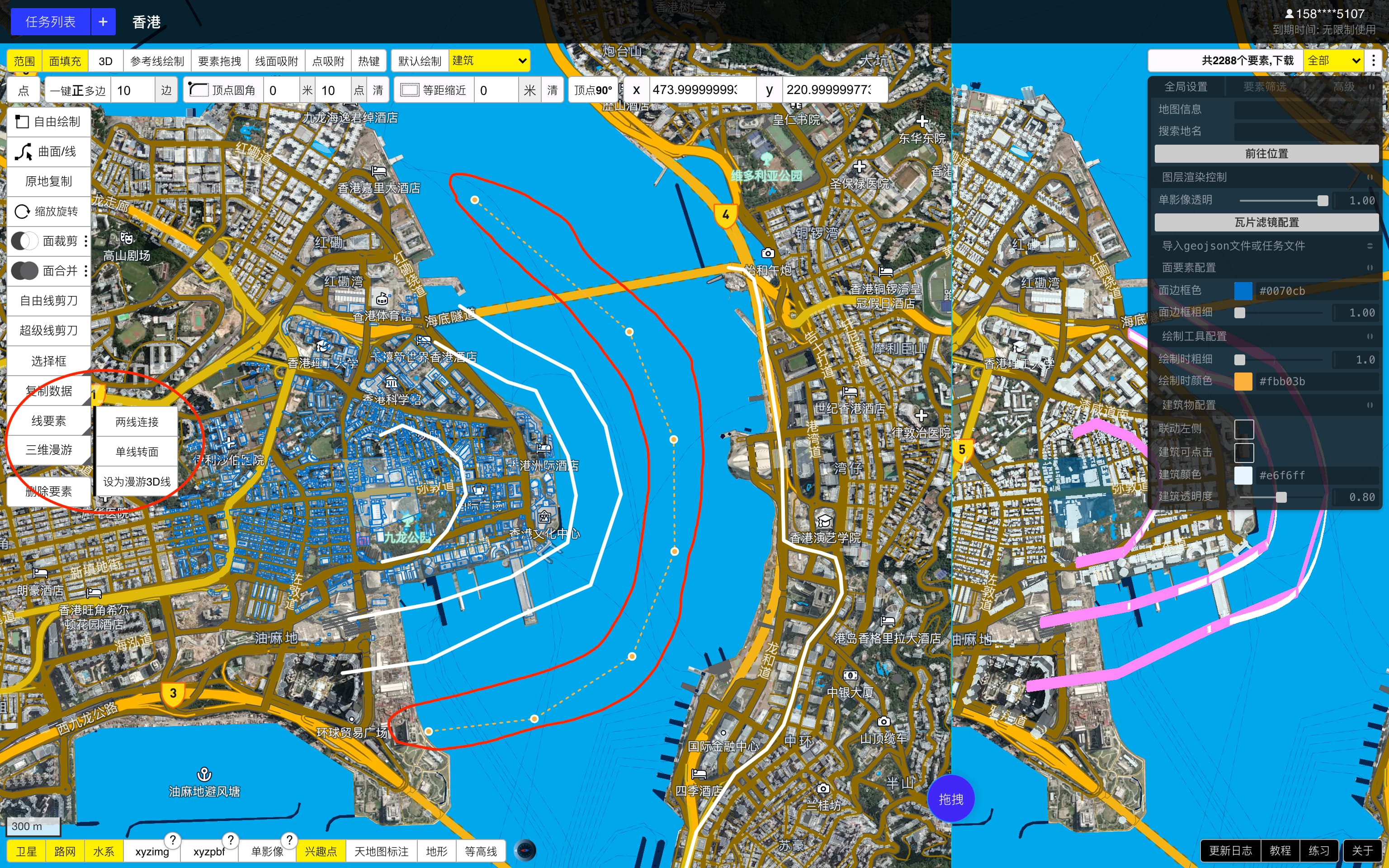Click the 顶点圆角 vertex rounding icon

point(198,90)
